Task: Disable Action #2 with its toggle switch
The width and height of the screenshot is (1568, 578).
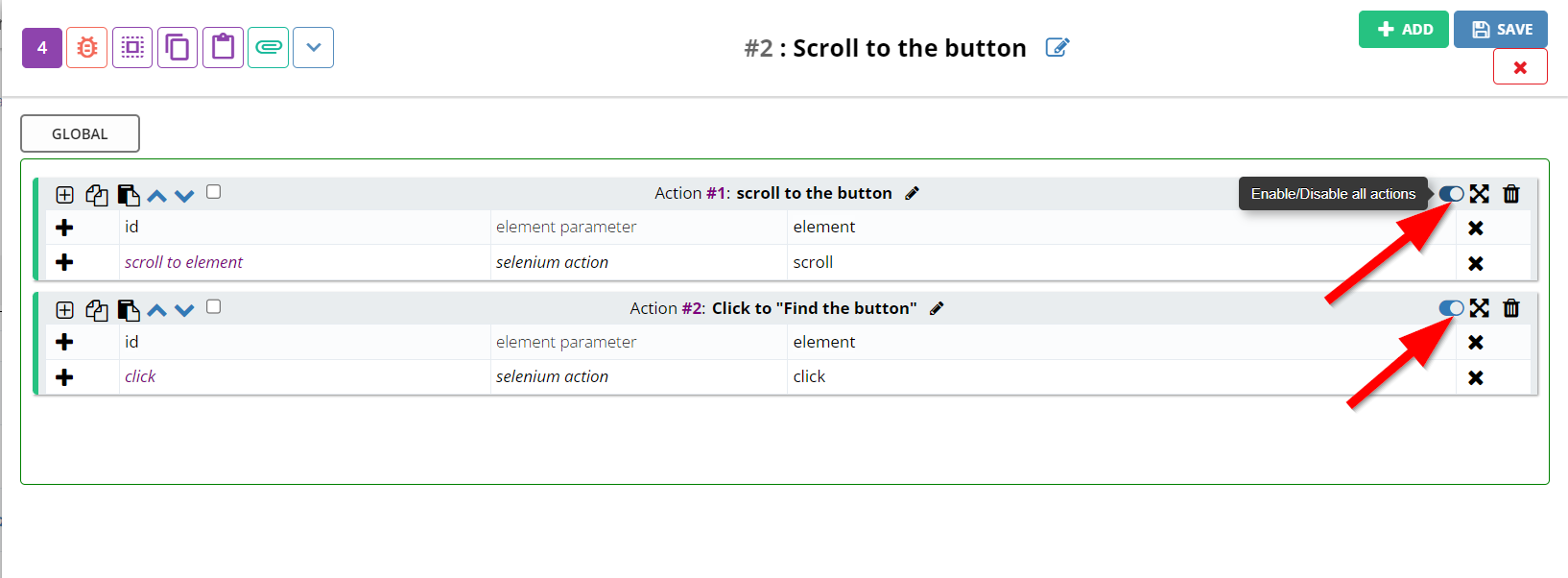Action: point(1452,308)
